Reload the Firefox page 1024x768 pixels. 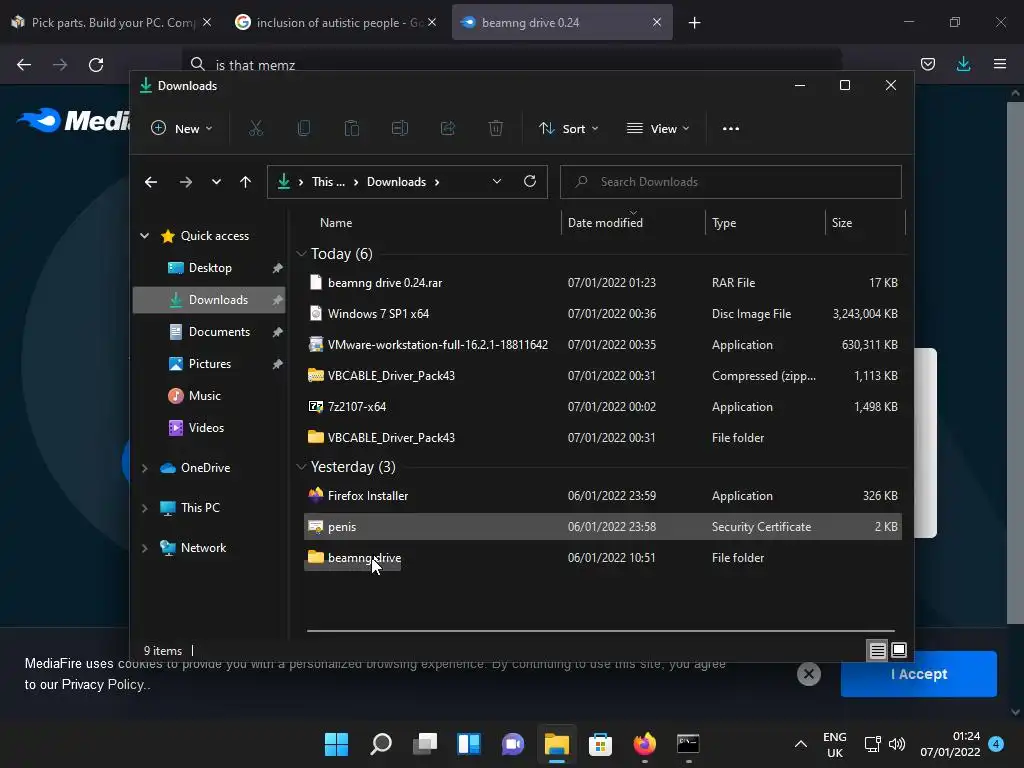(x=96, y=65)
